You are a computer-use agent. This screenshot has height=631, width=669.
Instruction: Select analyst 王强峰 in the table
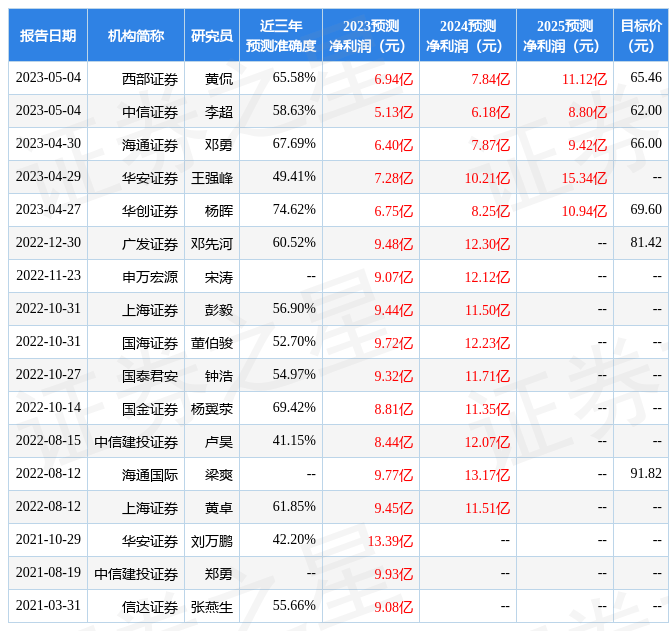click(x=212, y=178)
